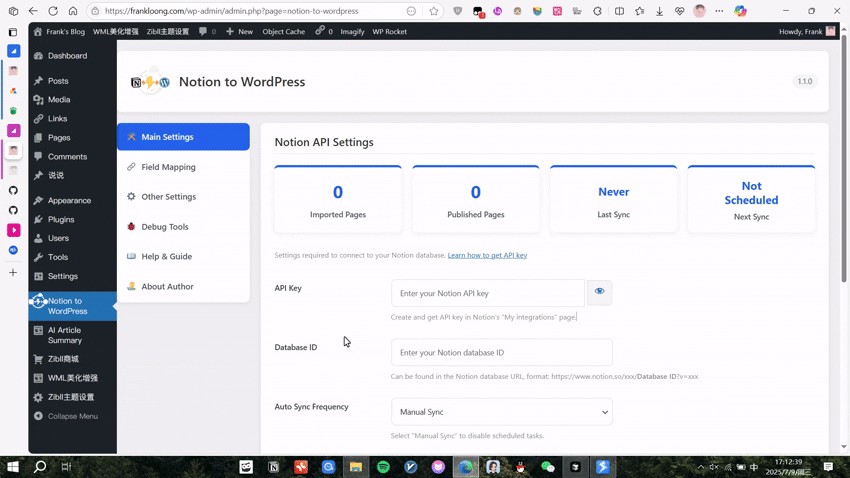The width and height of the screenshot is (850, 478).
Task: Open WeChat from the taskbar
Action: [x=548, y=467]
